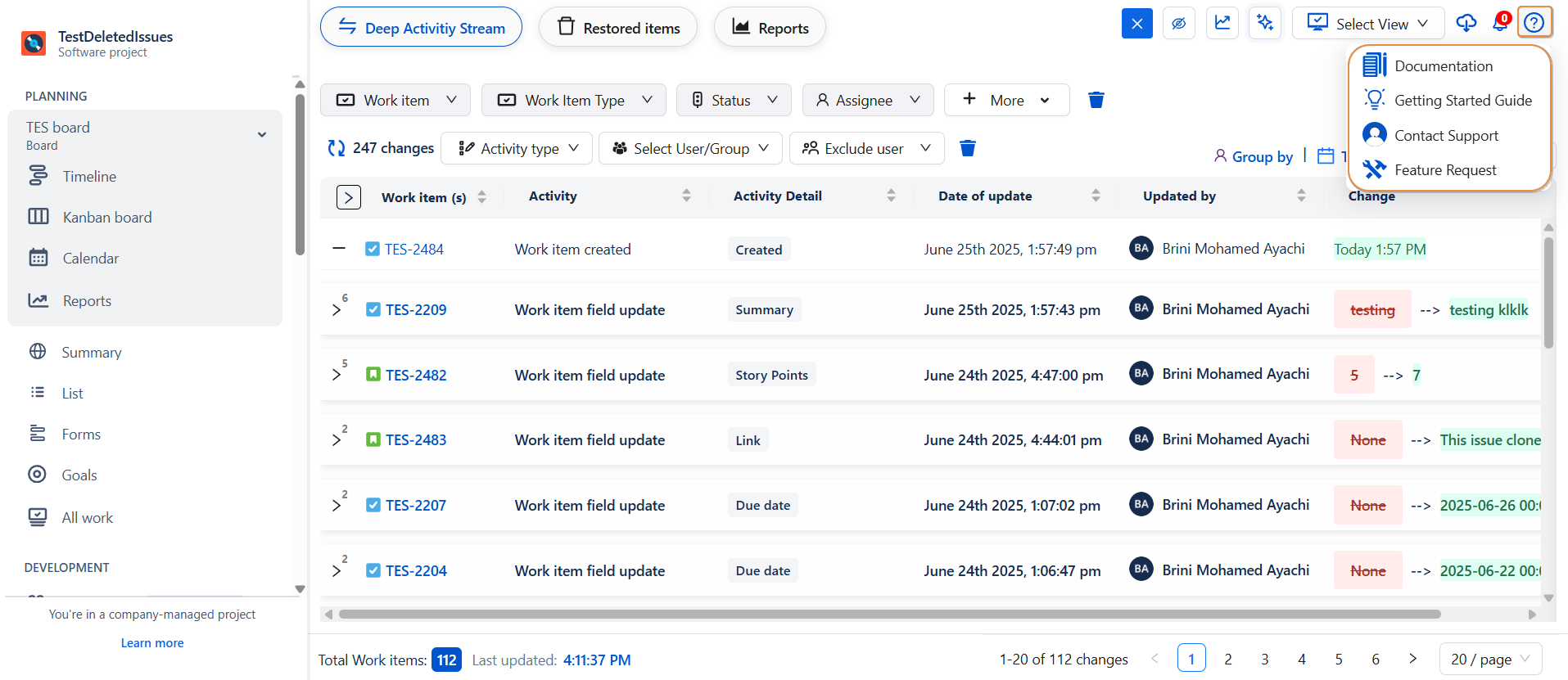Image resolution: width=1568 pixels, height=680 pixels.
Task: Click the cloud download export icon
Action: click(x=1466, y=23)
